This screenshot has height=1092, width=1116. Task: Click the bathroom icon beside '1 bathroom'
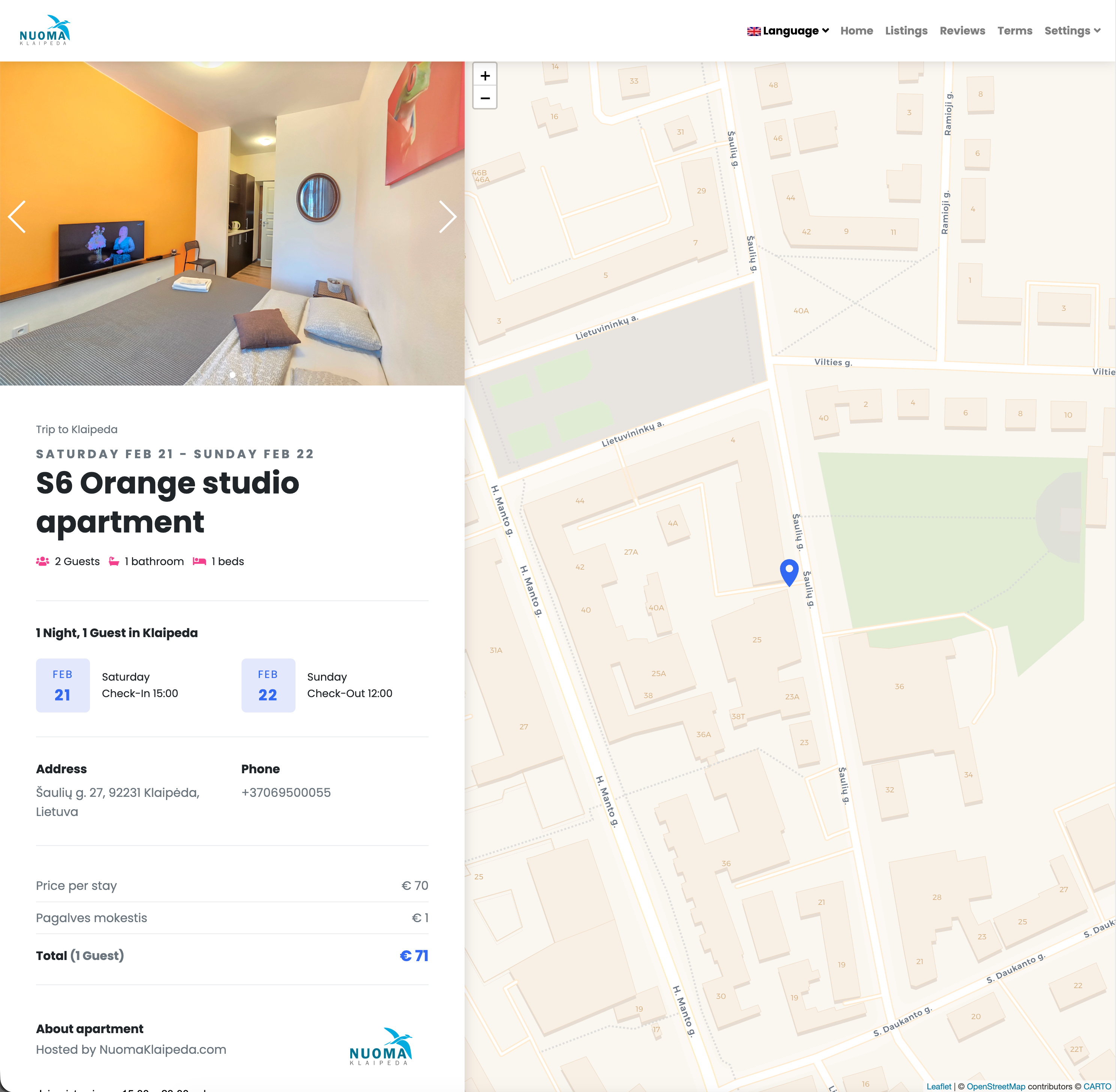[x=114, y=561]
